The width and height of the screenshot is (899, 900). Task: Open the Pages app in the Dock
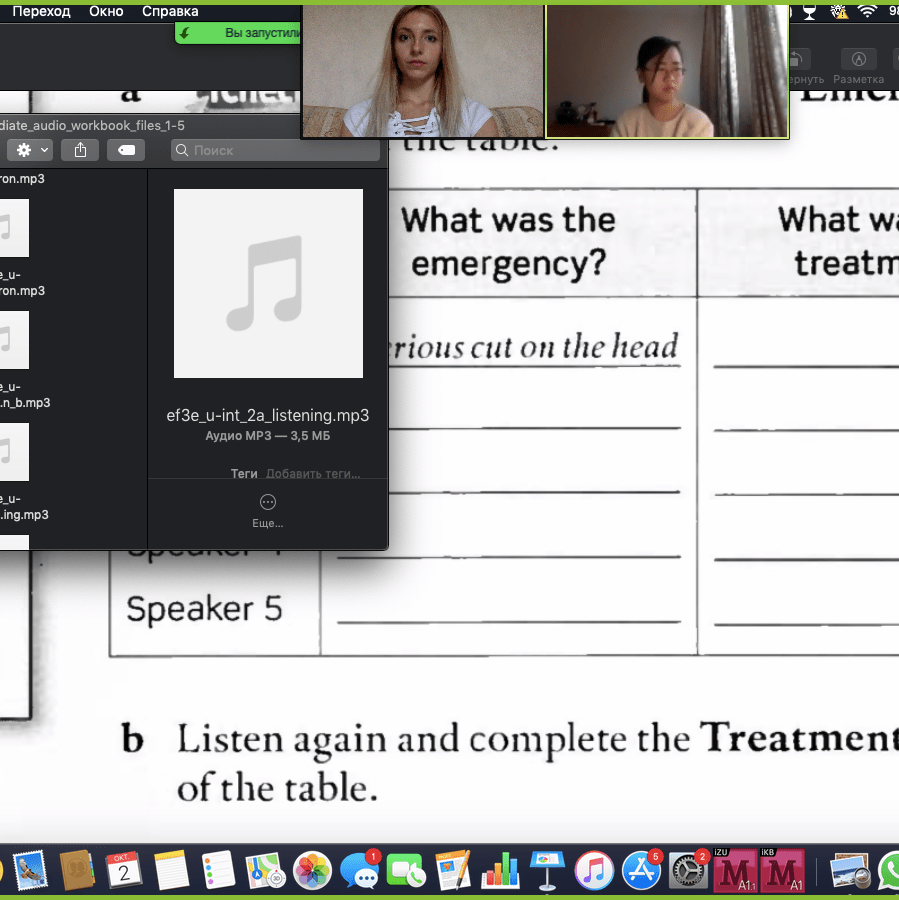click(x=454, y=870)
